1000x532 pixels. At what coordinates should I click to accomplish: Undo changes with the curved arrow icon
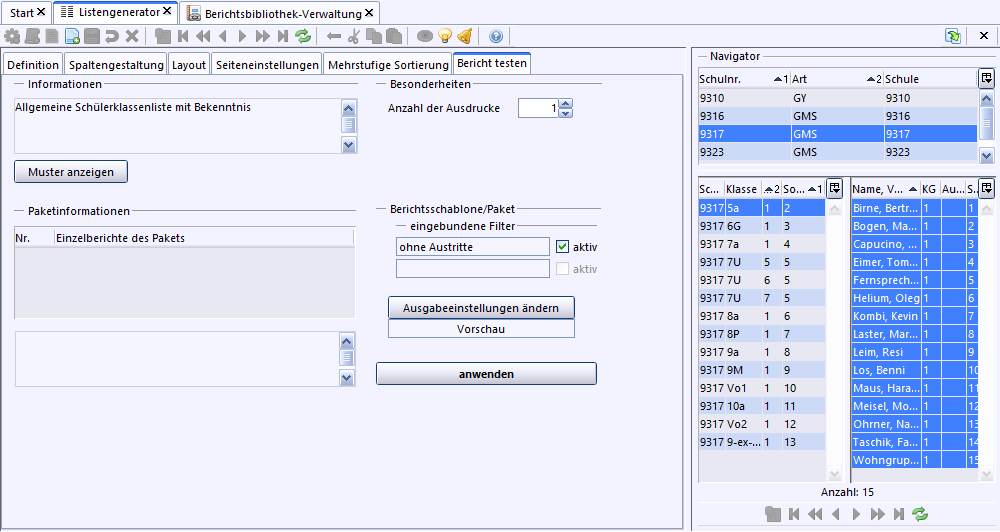[x=112, y=36]
